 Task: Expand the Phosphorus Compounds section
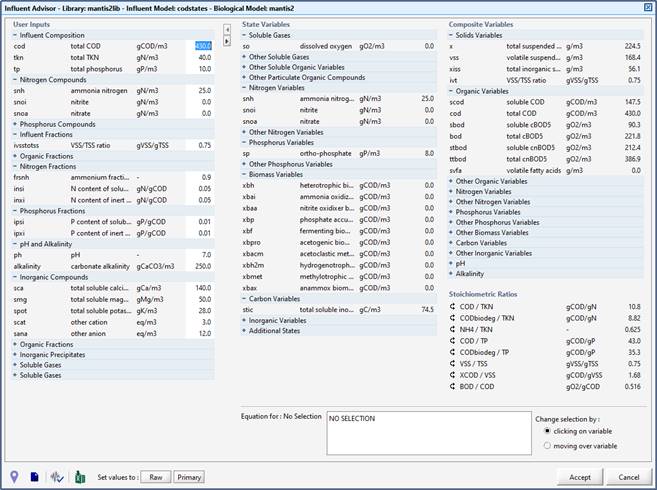(15, 124)
